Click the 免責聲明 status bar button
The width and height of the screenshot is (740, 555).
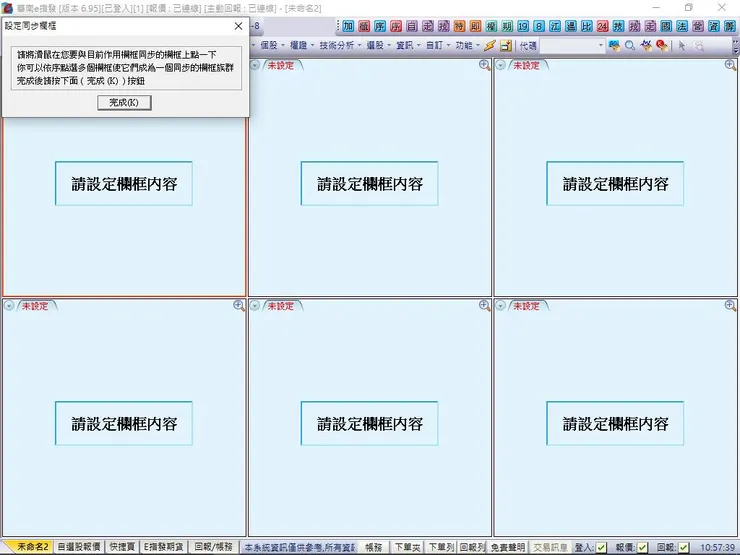click(x=507, y=547)
